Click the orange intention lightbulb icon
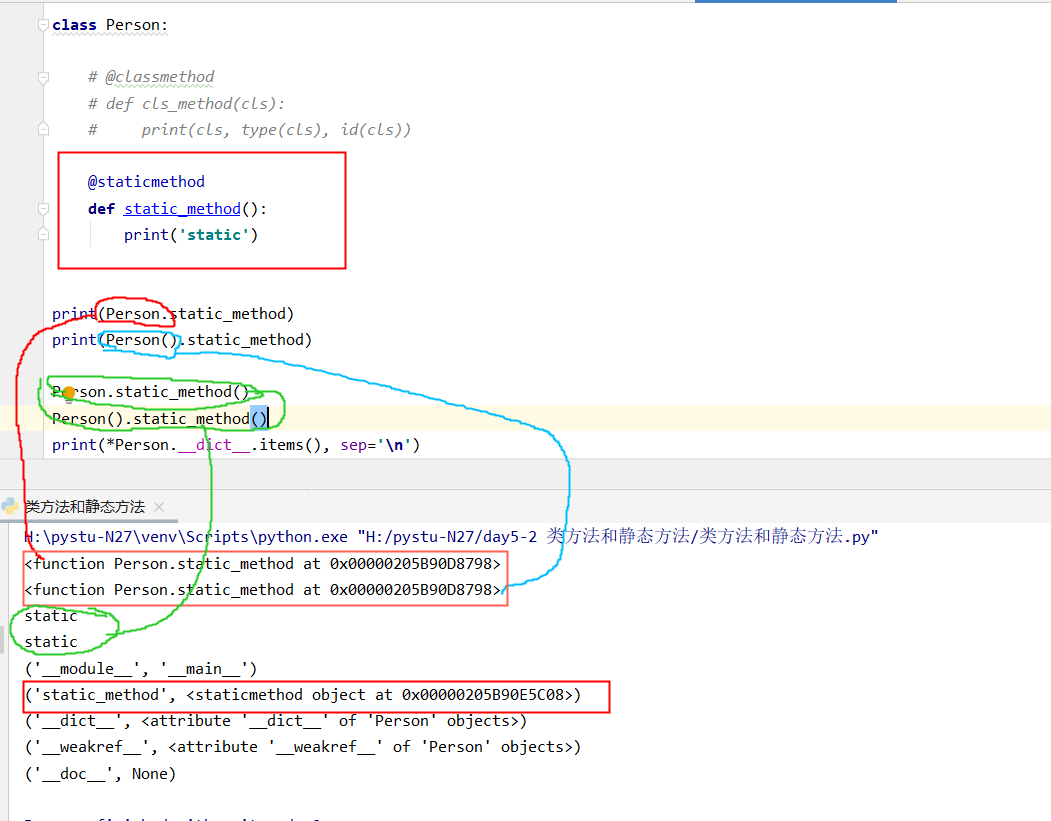Image resolution: width=1051 pixels, height=821 pixels. (69, 393)
